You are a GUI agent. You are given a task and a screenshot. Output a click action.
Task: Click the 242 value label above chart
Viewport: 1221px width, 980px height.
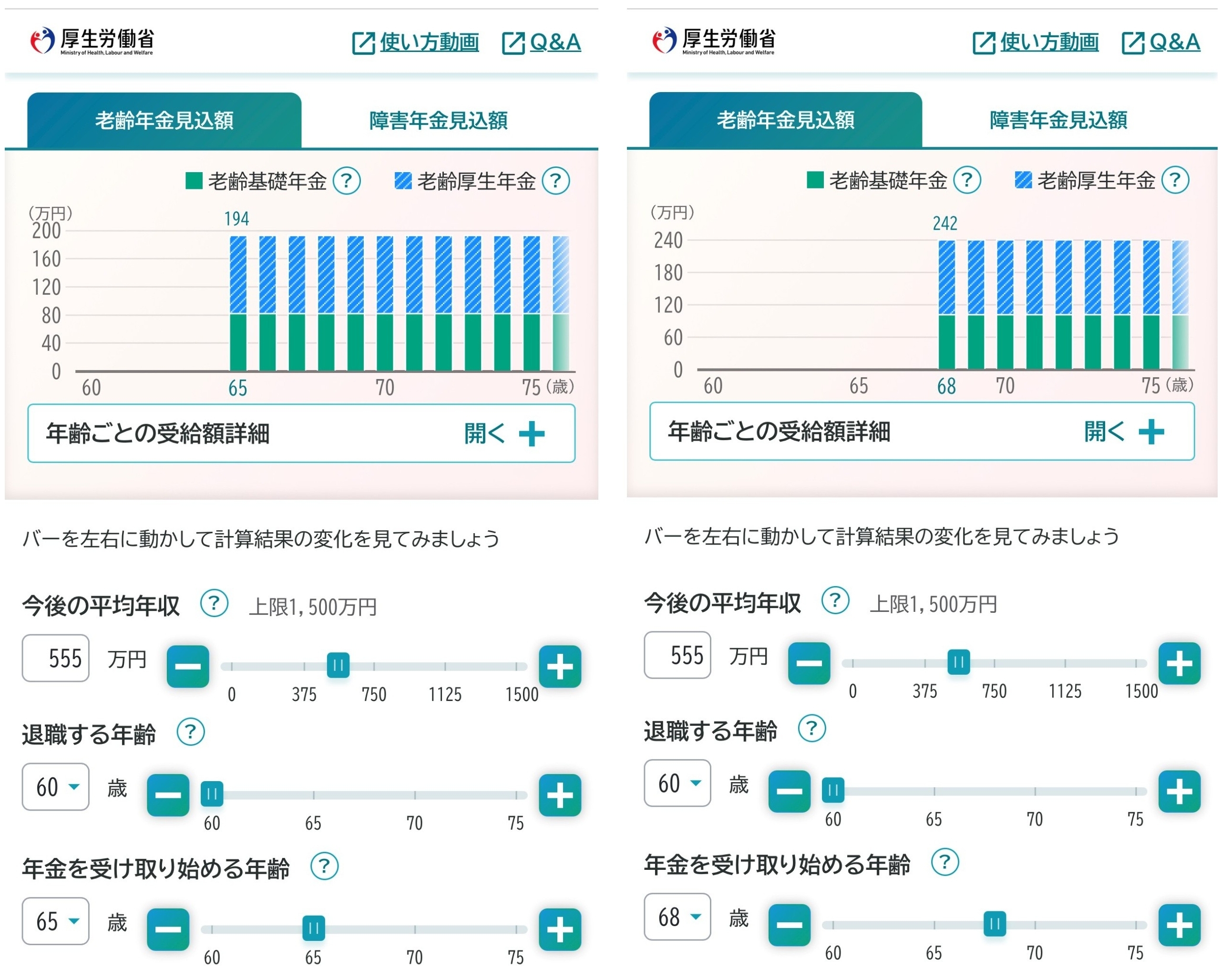click(x=945, y=223)
